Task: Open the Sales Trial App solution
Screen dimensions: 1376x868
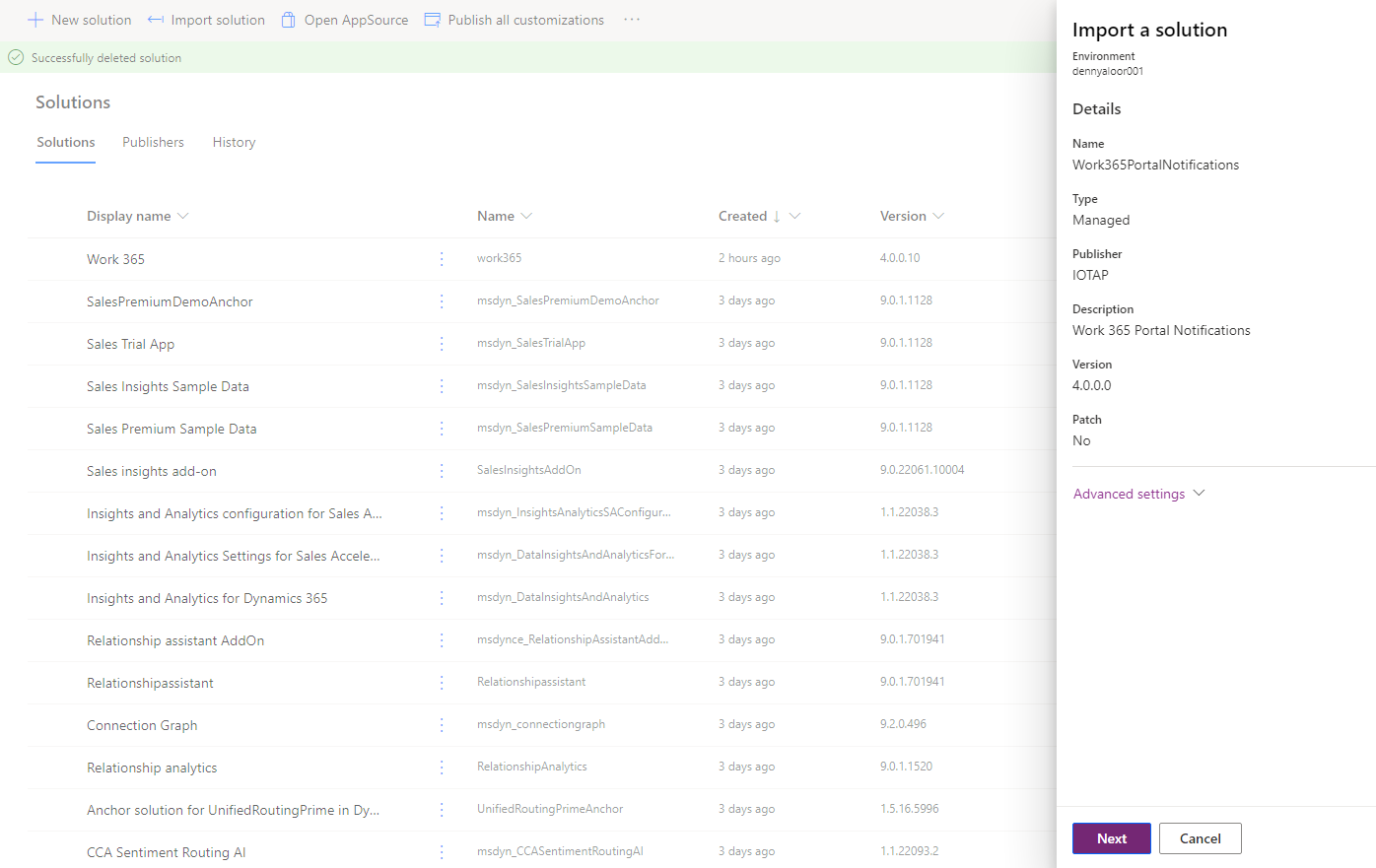Action: point(130,344)
